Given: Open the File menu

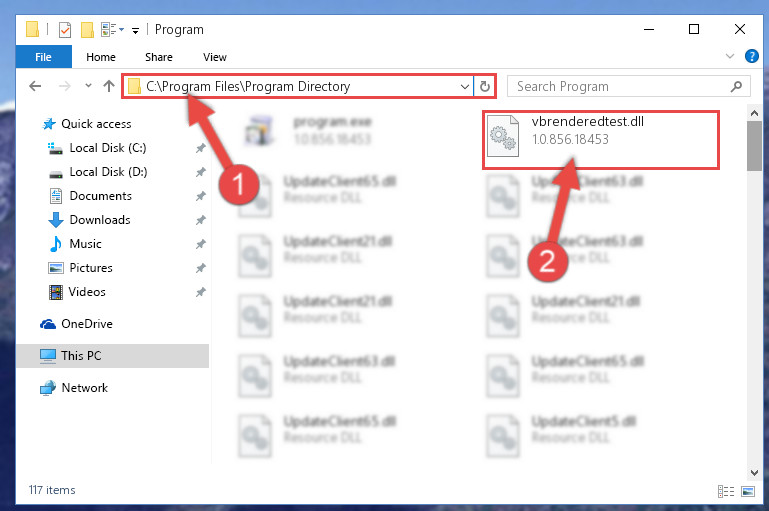Looking at the screenshot, I should click(x=43, y=57).
